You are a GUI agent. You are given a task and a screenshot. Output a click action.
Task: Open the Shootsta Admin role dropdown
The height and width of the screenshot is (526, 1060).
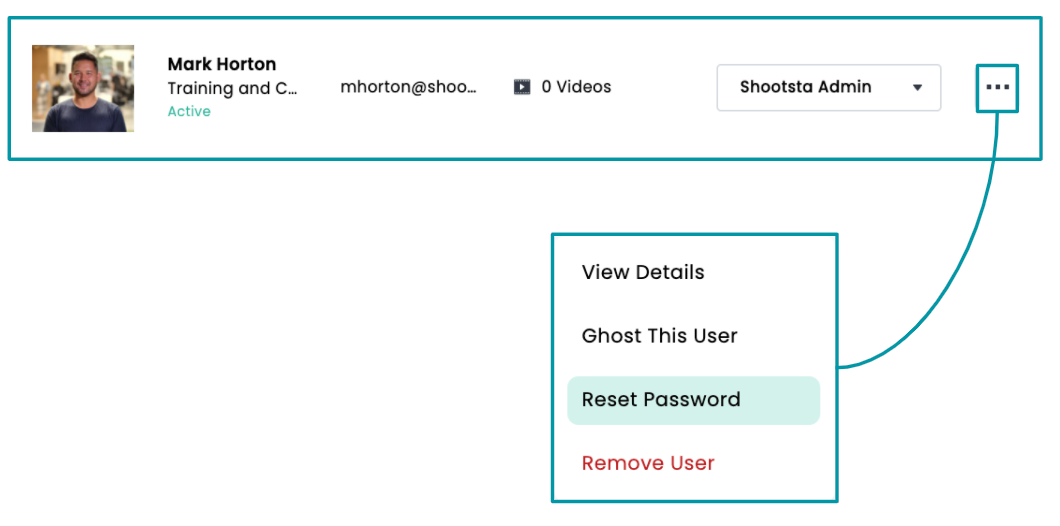click(828, 87)
